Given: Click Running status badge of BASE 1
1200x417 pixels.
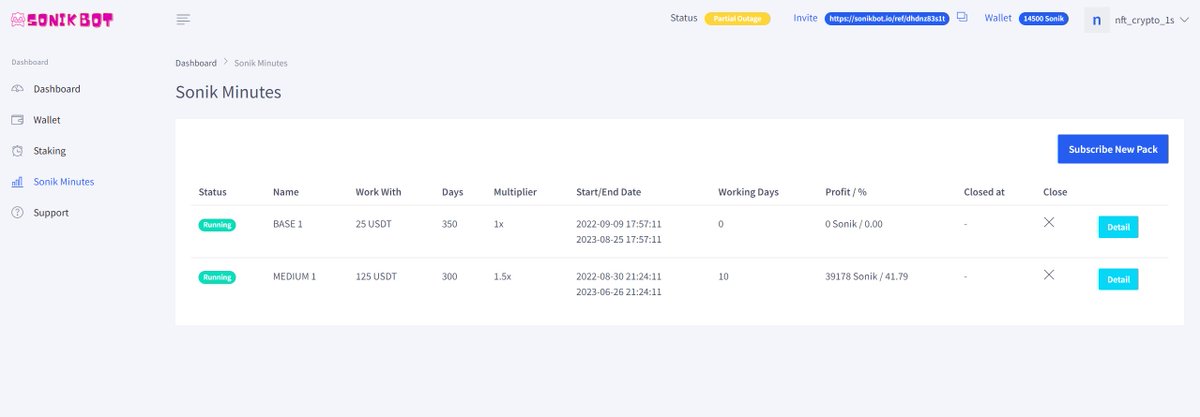Looking at the screenshot, I should click(217, 225).
